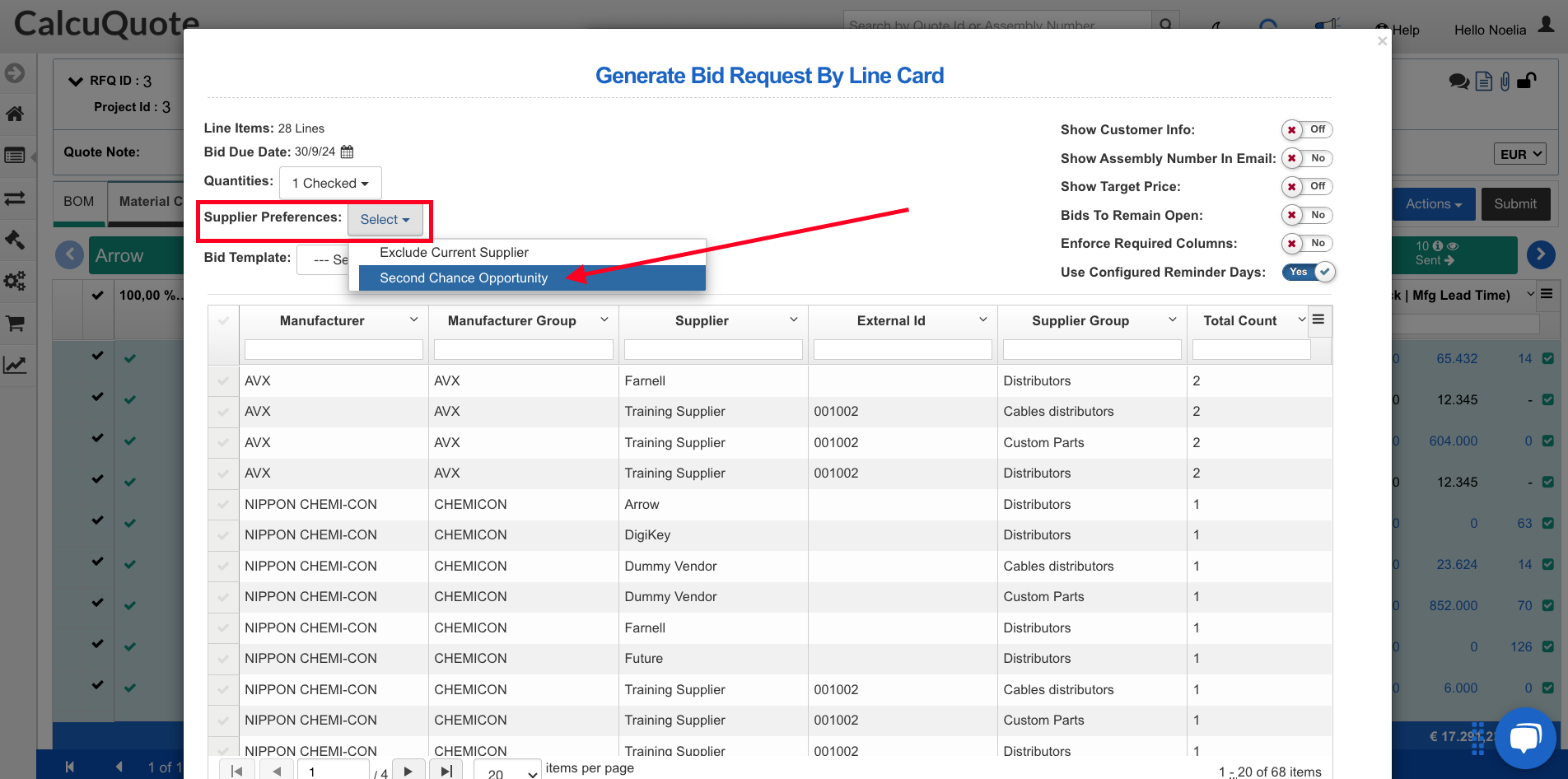Click the blue left navigation arrow circle
Screen dimensions: 1568x779
coord(69,255)
